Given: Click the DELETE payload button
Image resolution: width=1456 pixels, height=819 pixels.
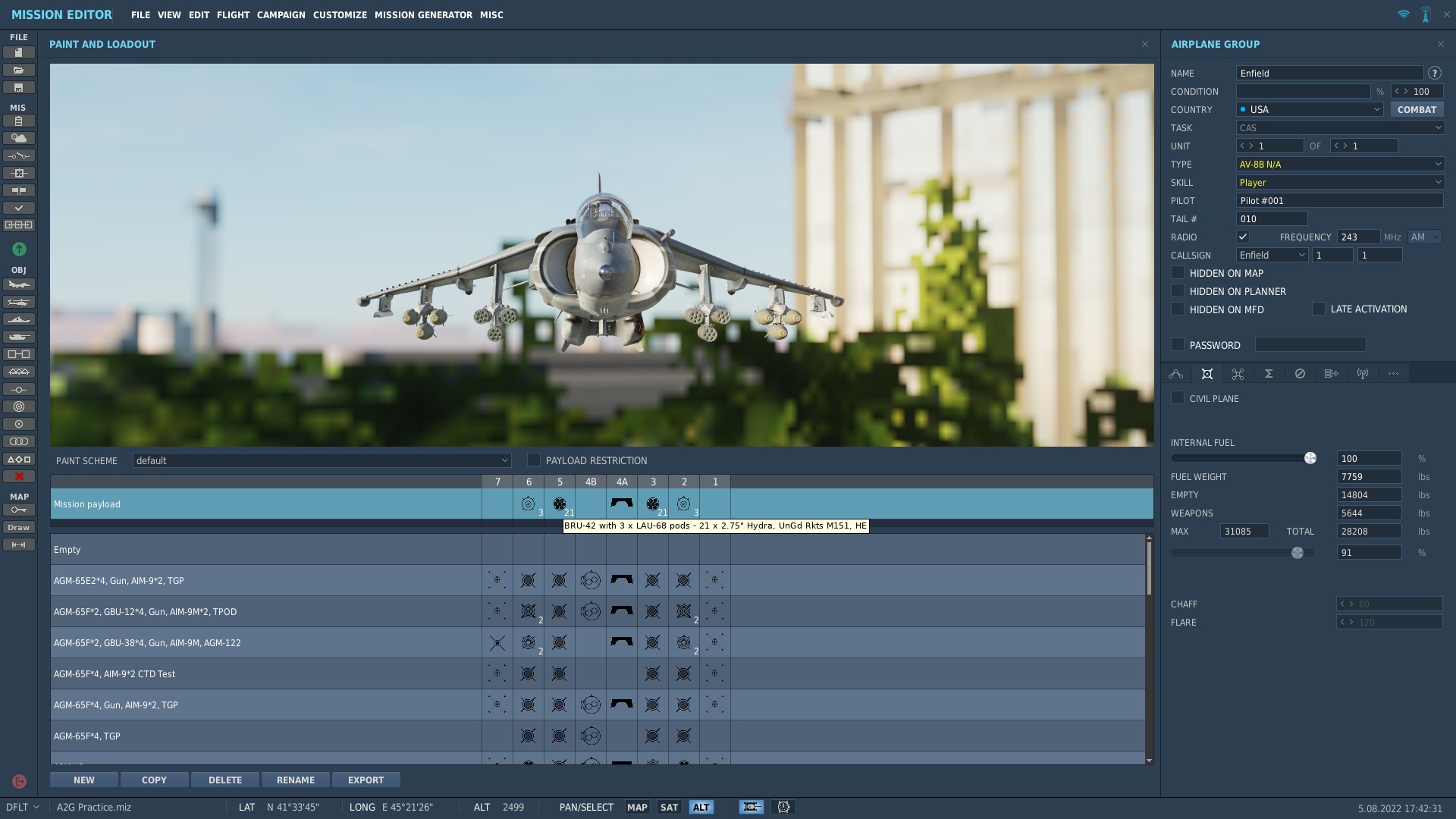Looking at the screenshot, I should click(x=225, y=780).
